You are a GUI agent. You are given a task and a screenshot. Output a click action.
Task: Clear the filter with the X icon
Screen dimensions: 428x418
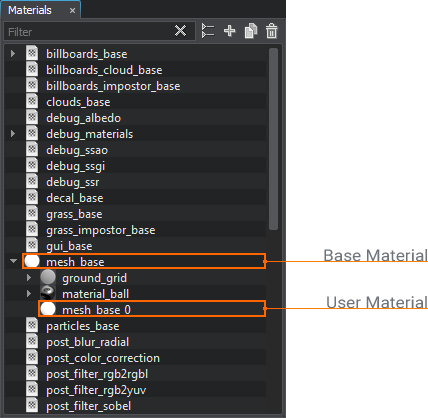(180, 31)
